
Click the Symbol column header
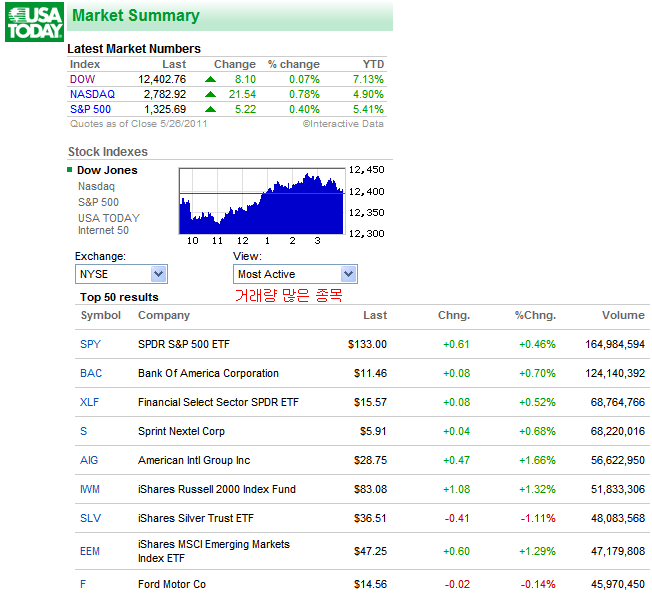pyautogui.click(x=101, y=315)
